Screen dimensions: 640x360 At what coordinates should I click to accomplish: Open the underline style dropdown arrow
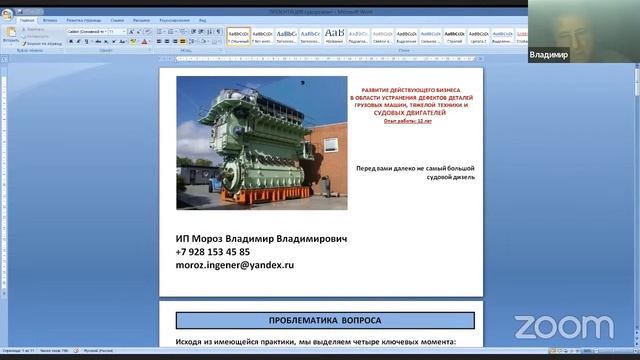91,42
